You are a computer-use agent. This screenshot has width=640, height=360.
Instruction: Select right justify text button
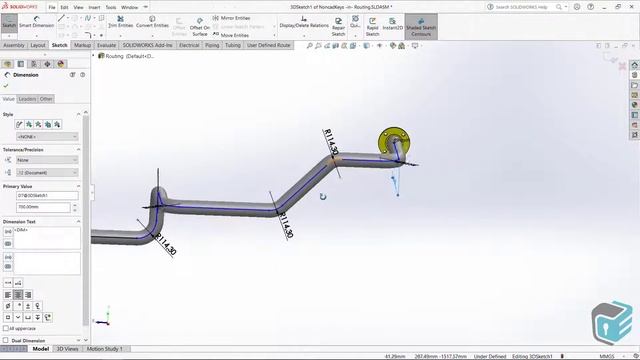28,295
